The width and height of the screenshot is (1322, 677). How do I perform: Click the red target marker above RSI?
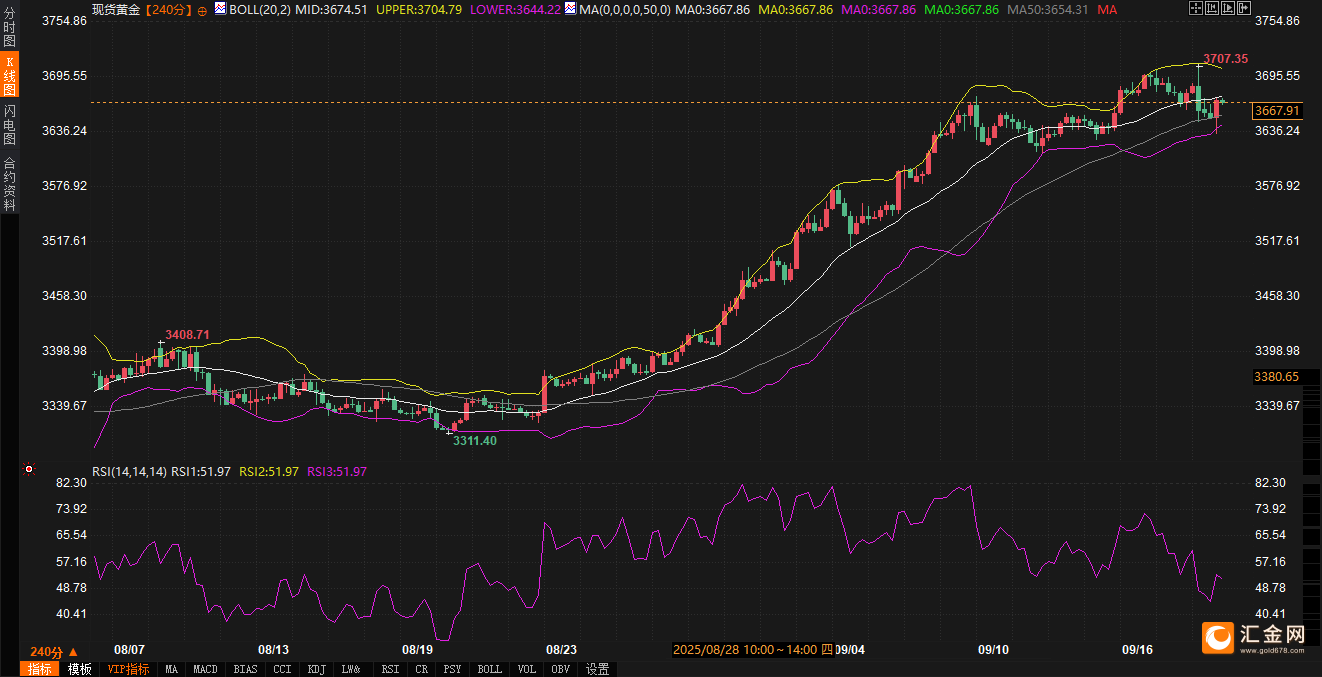click(29, 468)
